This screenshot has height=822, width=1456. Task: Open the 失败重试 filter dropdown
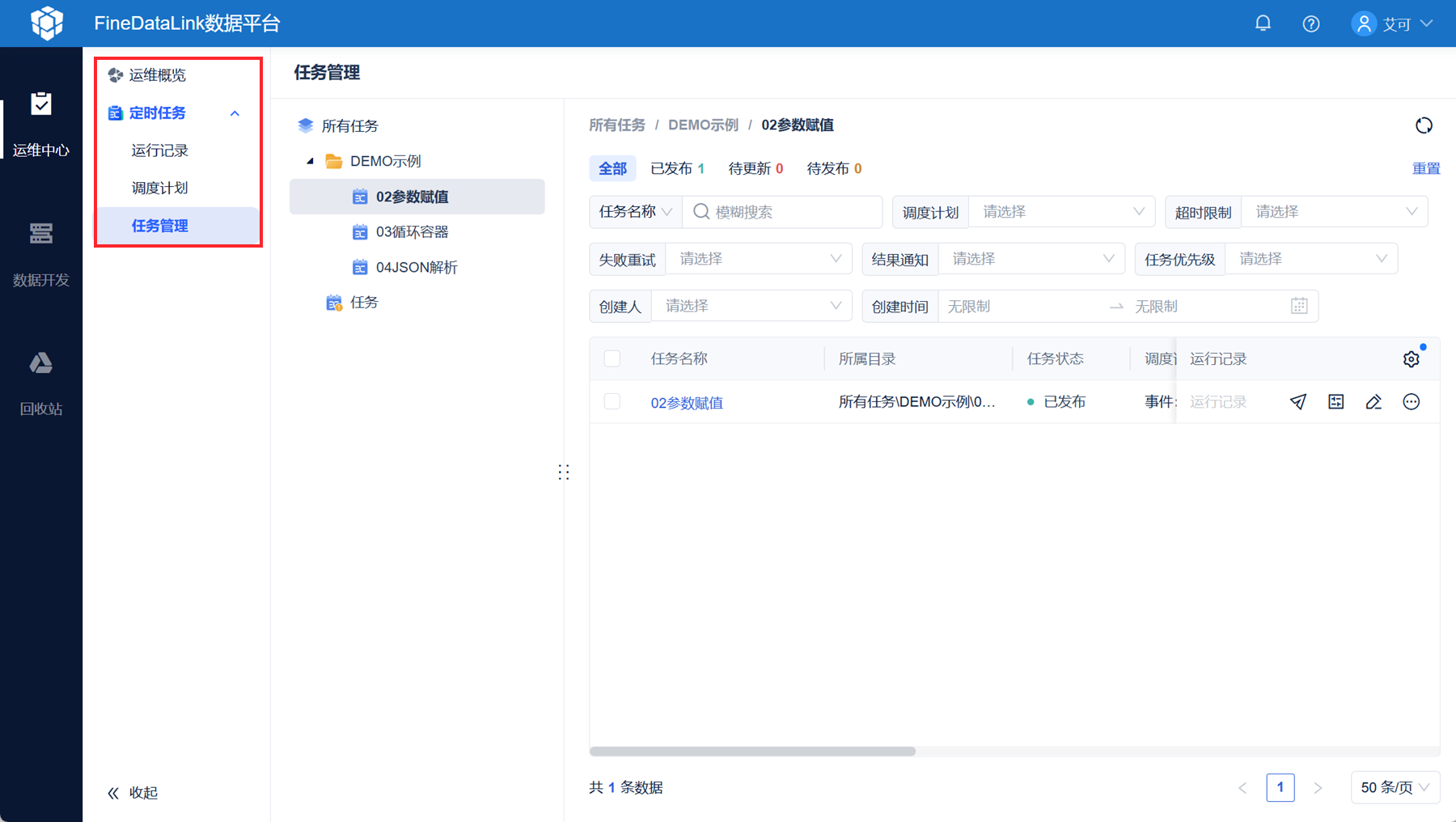pos(759,259)
